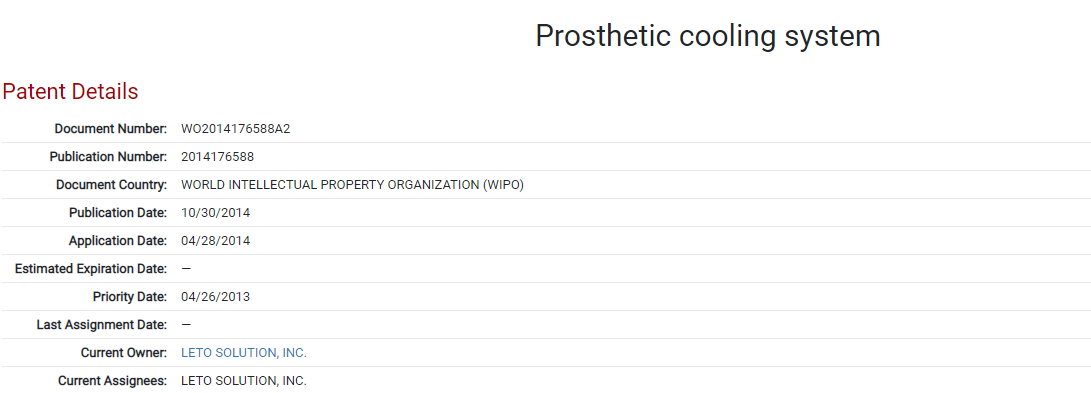This screenshot has height=393, width=1091.
Task: Click the Last Assignment Date label
Action: (x=102, y=325)
